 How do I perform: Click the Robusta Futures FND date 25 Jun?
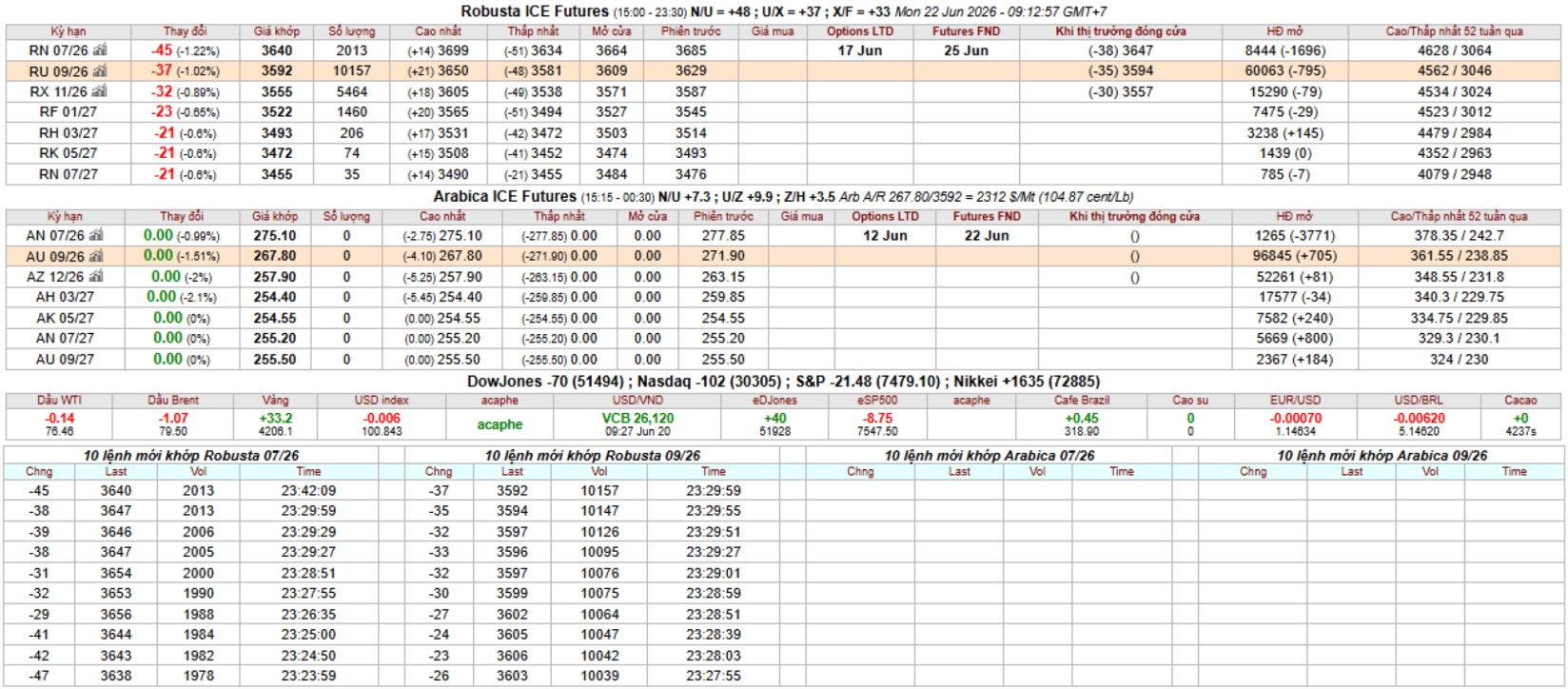pos(967,50)
